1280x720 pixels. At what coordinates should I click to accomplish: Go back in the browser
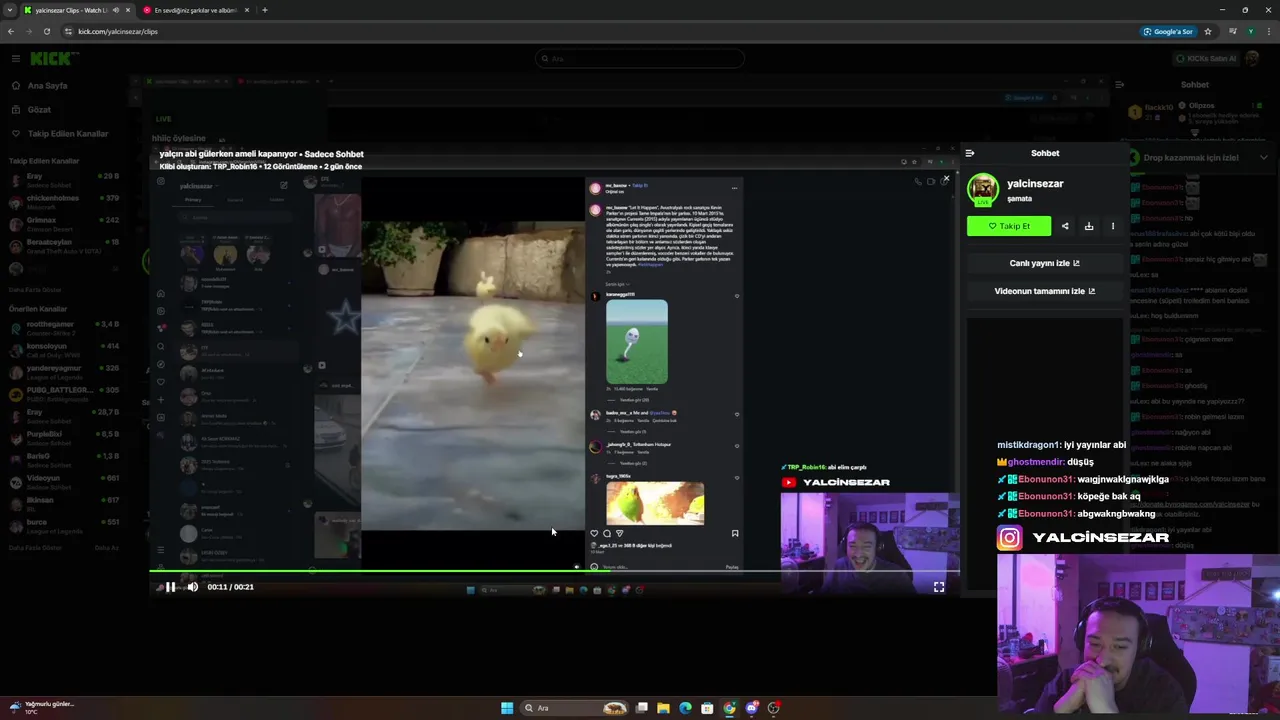coord(11,32)
